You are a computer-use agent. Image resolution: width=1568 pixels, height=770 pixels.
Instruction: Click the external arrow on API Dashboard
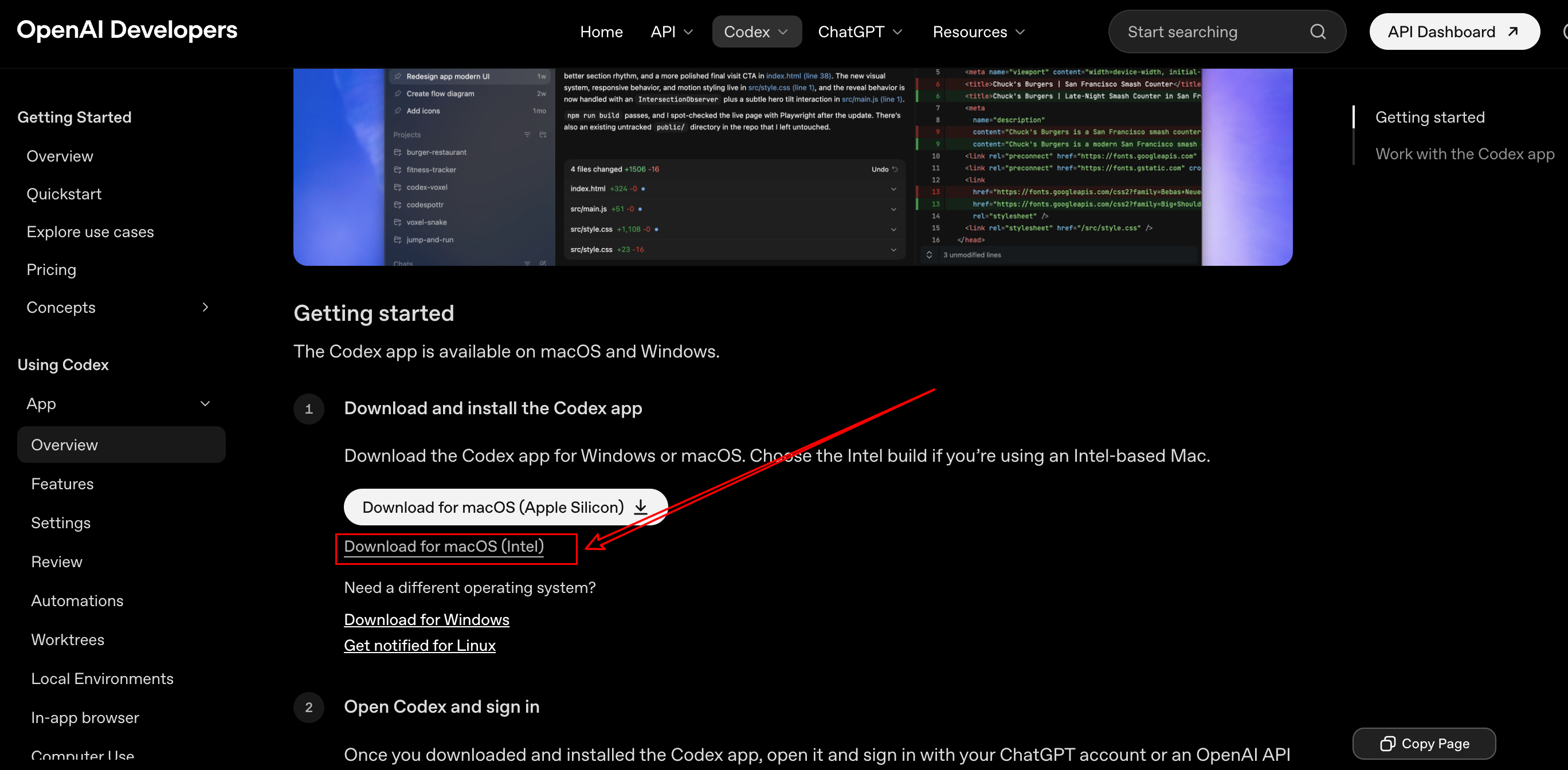tap(1512, 32)
